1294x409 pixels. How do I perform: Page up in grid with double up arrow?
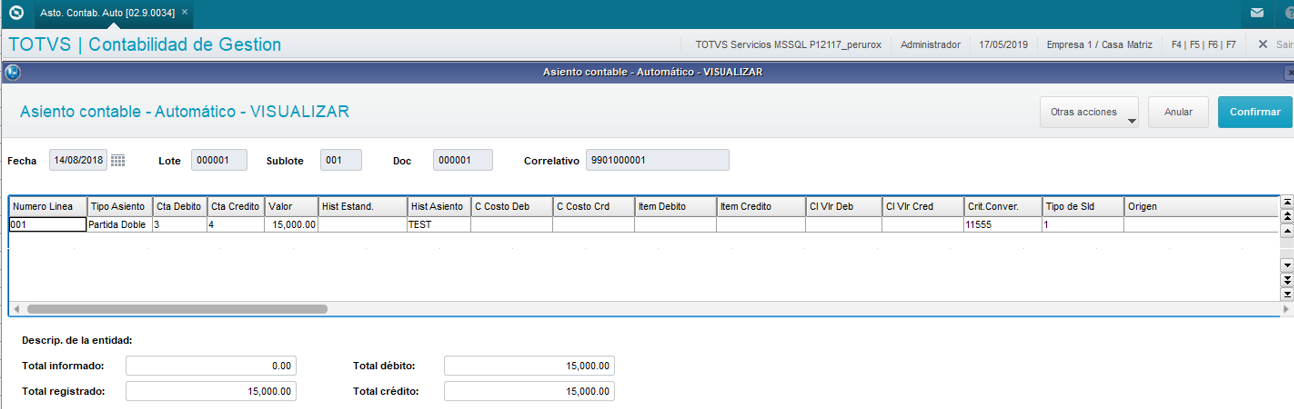tap(1287, 217)
